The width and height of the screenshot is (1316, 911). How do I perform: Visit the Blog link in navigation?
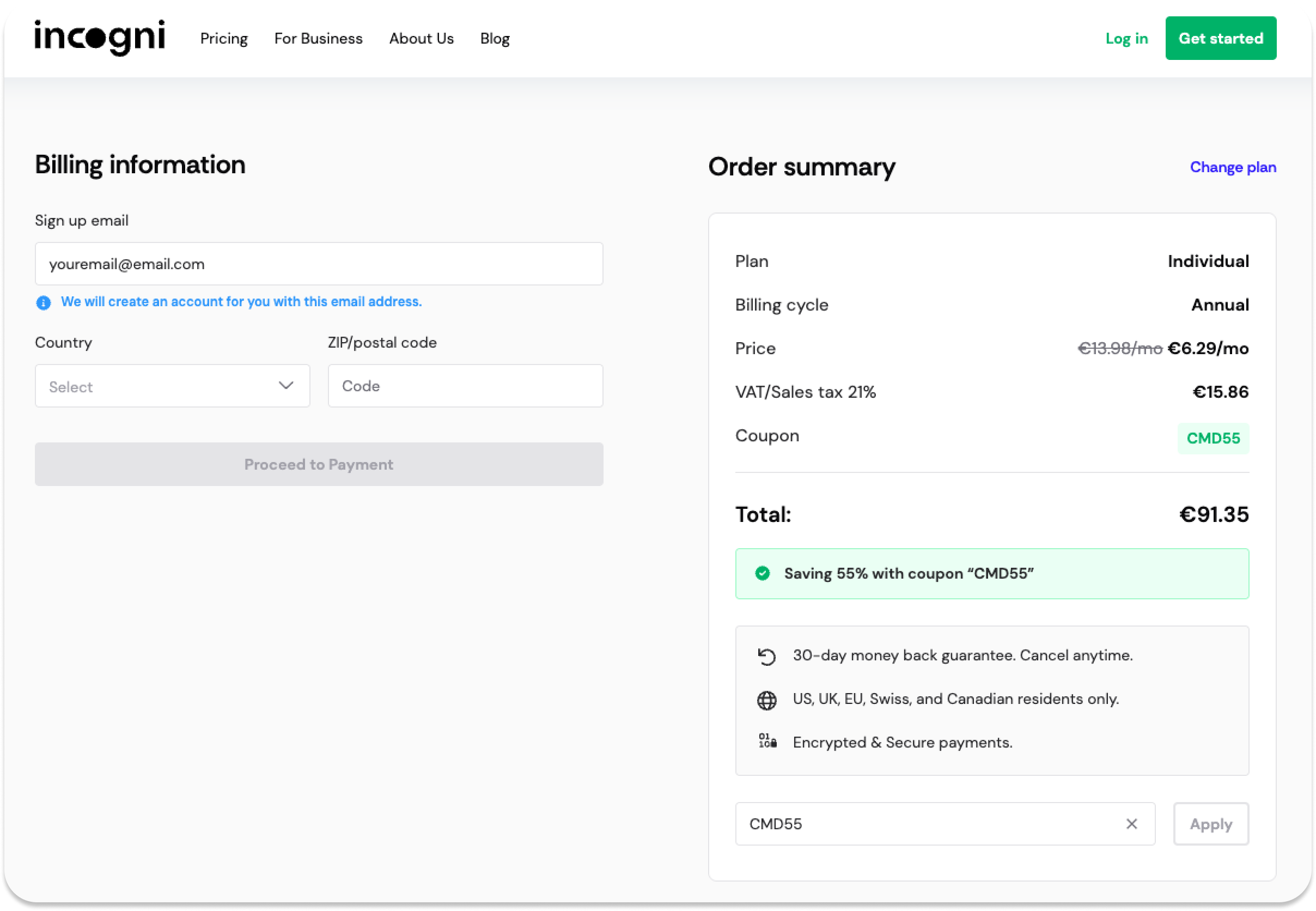pyautogui.click(x=494, y=38)
